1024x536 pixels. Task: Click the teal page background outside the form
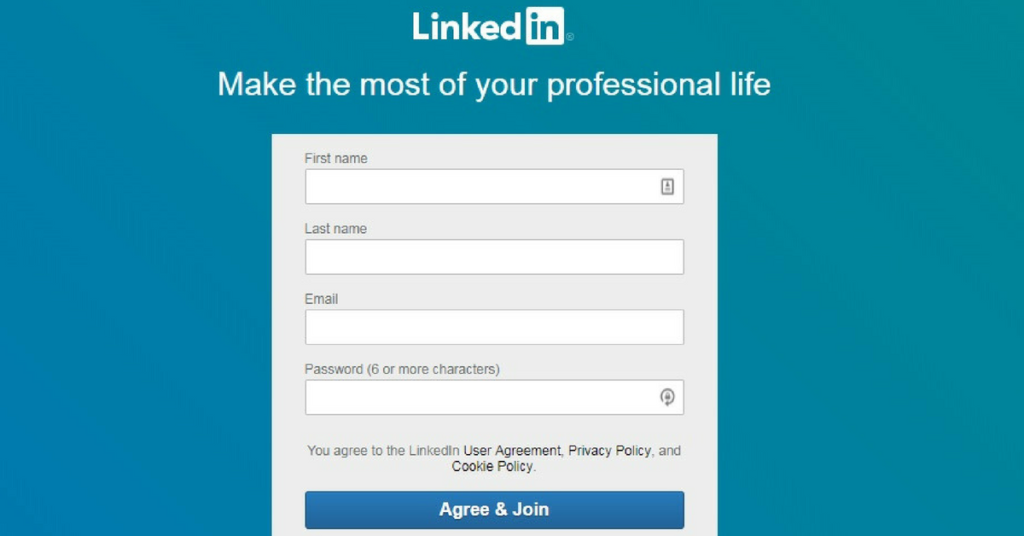[x=131, y=294]
